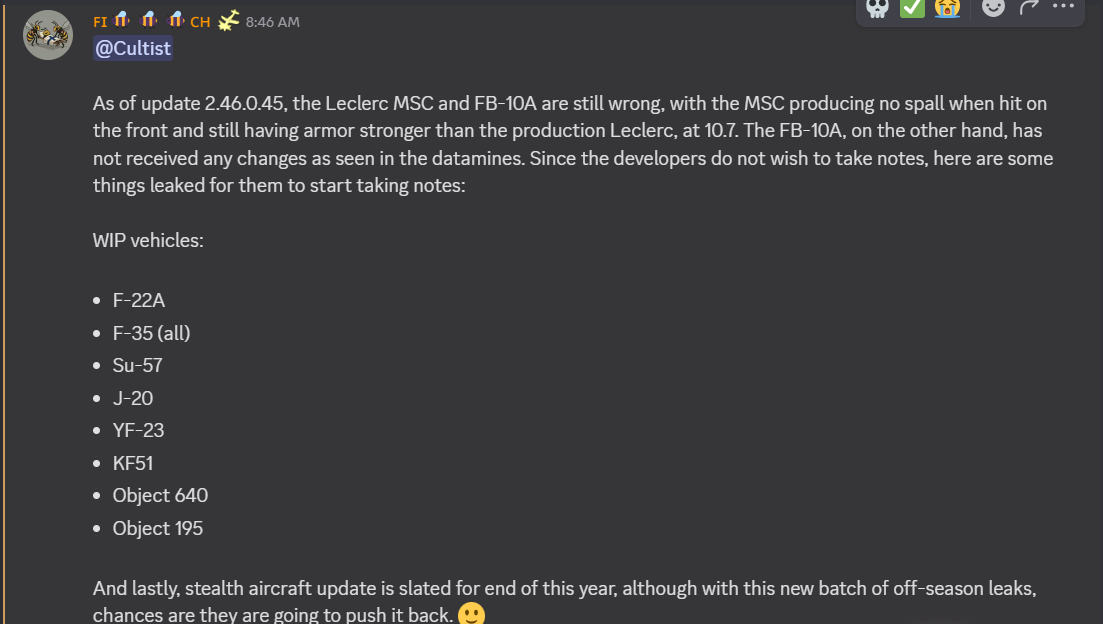Open the @Cultist mention
1103x624 pixels.
[133, 48]
